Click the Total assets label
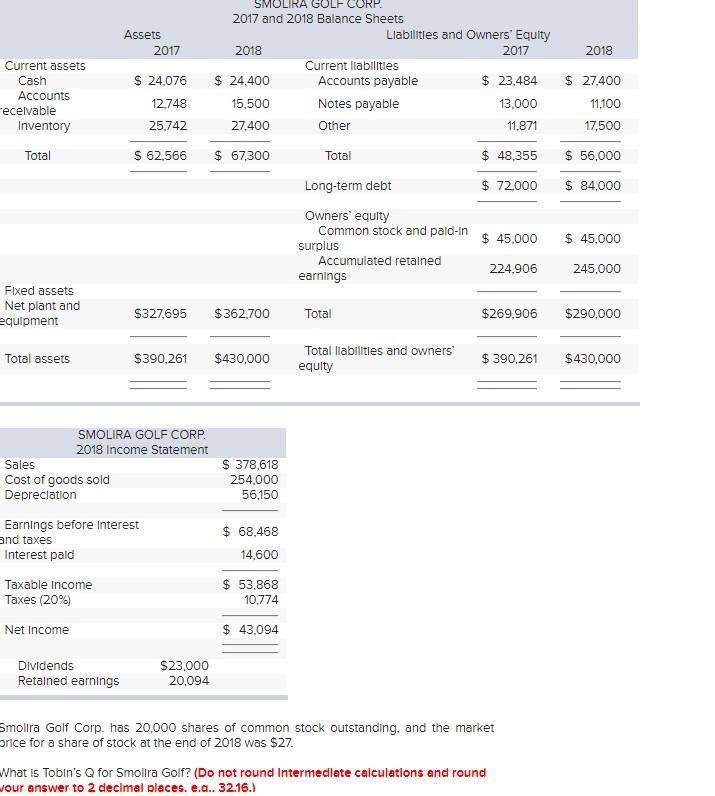Viewport: 715px width, 796px height. click(37, 358)
